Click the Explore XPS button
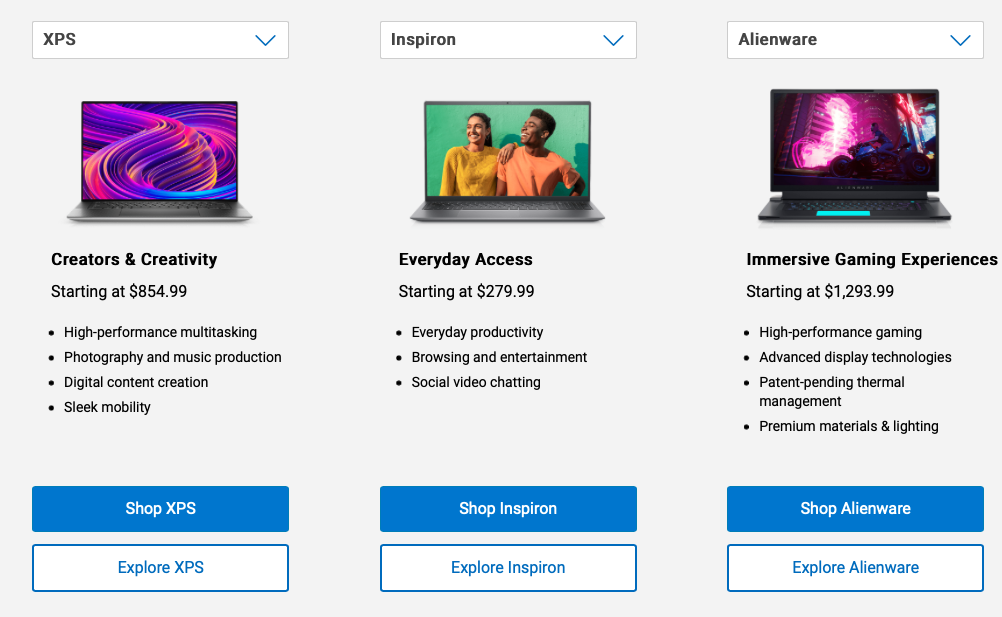This screenshot has width=1002, height=617. [x=160, y=568]
